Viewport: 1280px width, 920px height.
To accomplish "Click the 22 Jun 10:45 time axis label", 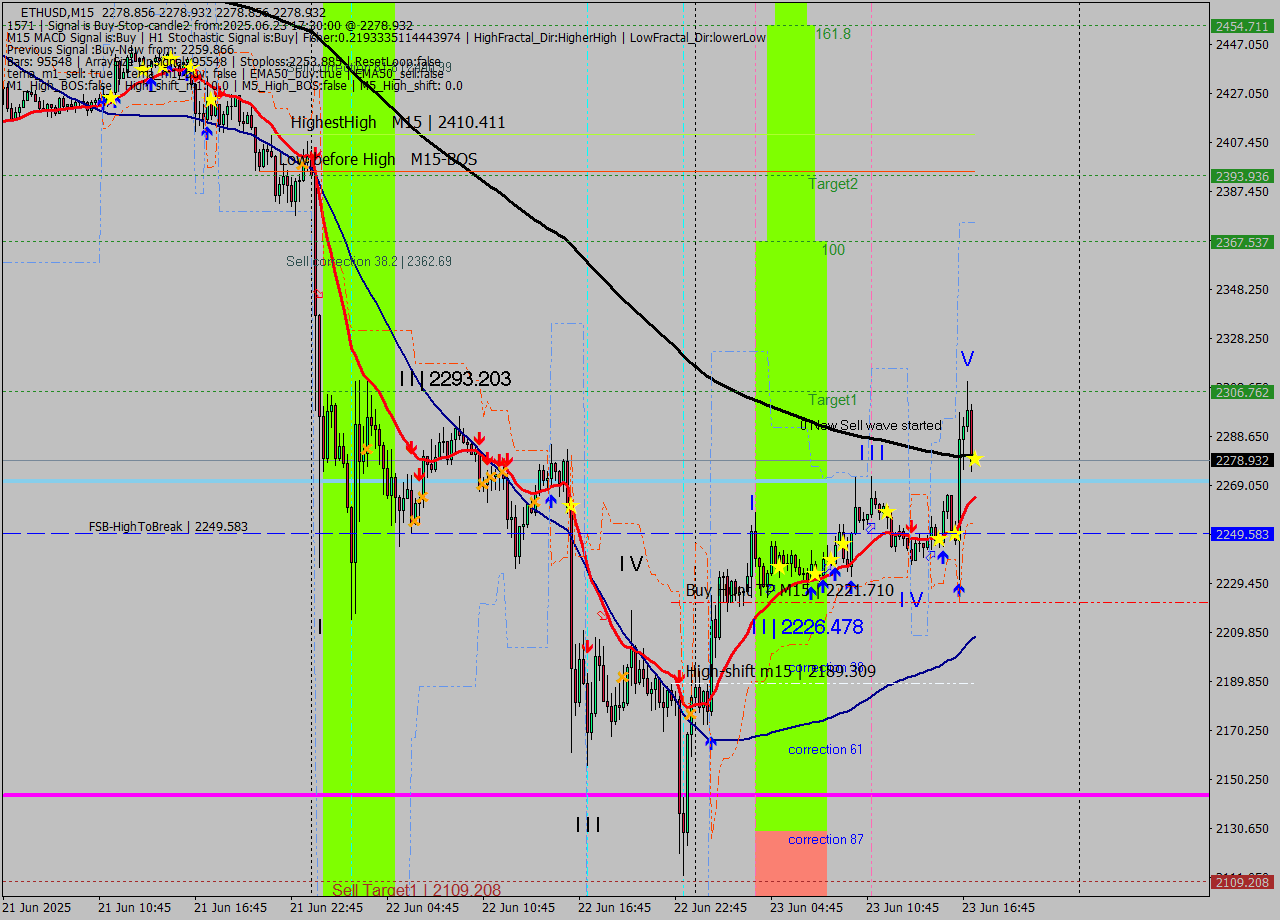I will coord(518,908).
